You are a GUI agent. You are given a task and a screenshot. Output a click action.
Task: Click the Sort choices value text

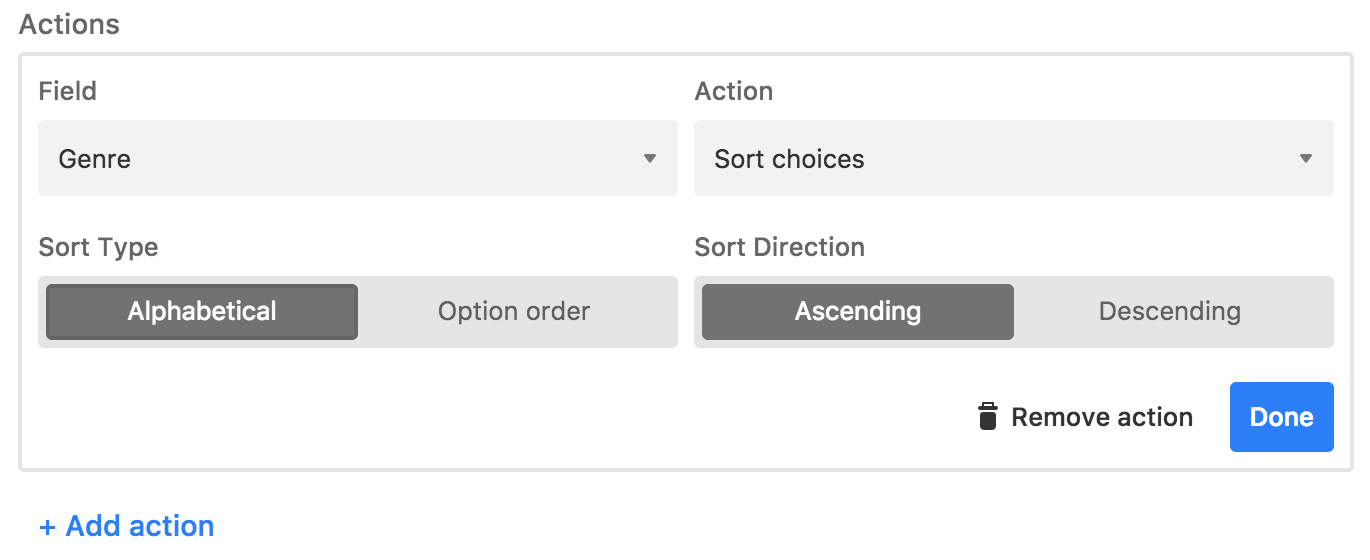[789, 159]
